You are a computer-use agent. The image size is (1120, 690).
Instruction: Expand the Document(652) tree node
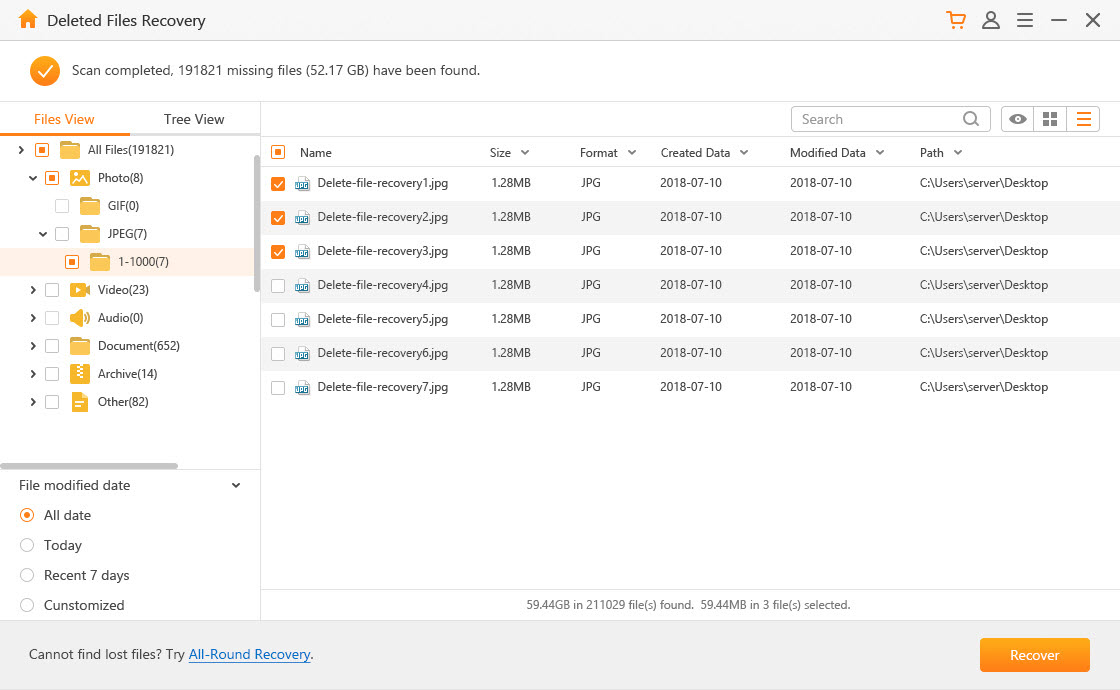(x=32, y=346)
